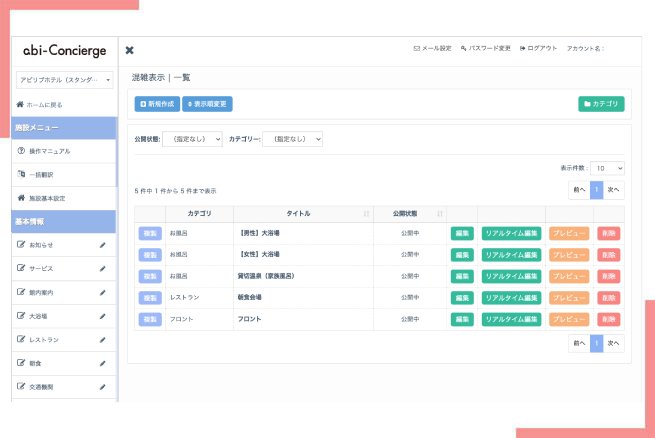Click 編集 for 朝食会場
Screen dimensions: 655x438
[x=462, y=298]
